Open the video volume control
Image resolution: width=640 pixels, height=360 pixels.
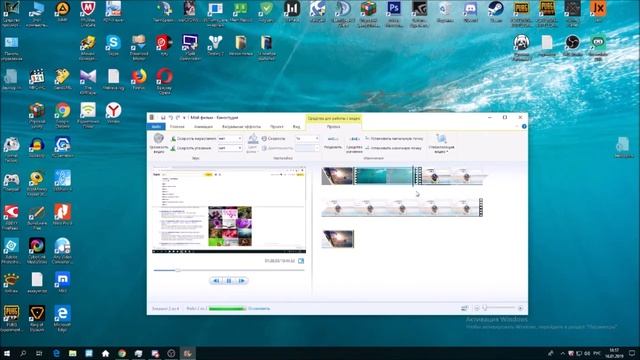click(158, 142)
